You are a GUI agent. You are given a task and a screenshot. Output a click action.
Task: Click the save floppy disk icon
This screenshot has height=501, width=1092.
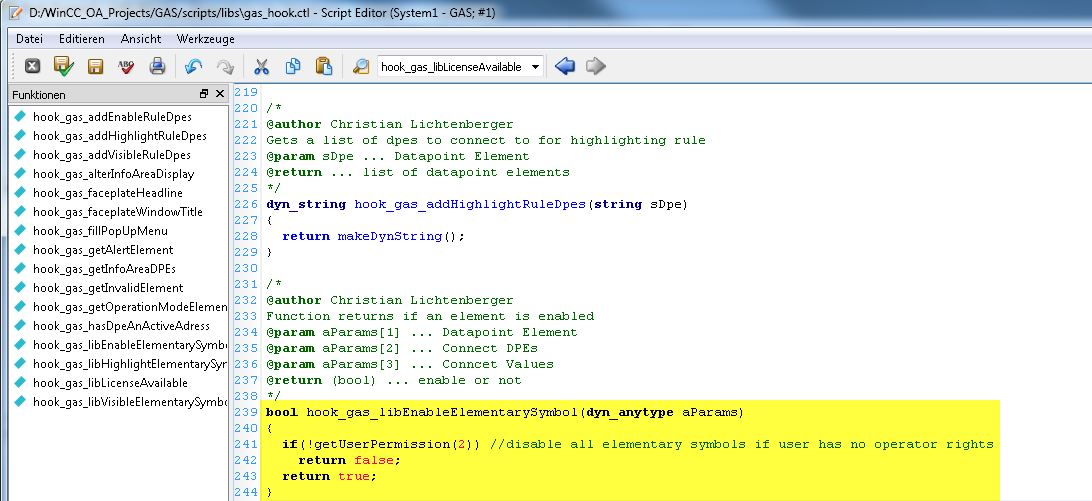(95, 67)
